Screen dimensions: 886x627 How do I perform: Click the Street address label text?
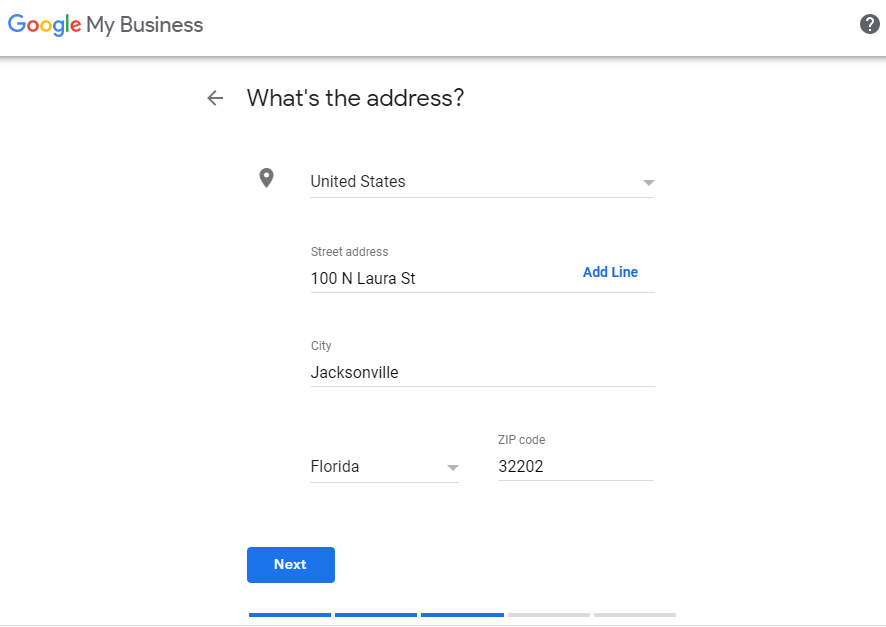pos(349,252)
